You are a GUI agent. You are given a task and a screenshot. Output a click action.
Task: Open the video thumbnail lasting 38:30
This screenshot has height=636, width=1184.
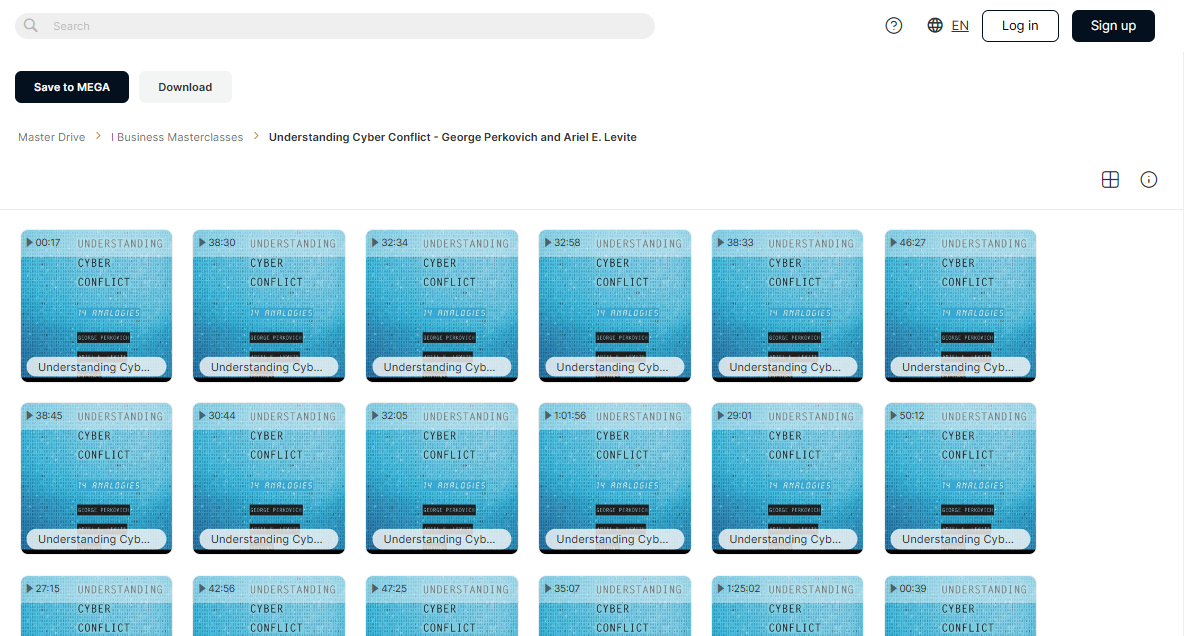[269, 305]
